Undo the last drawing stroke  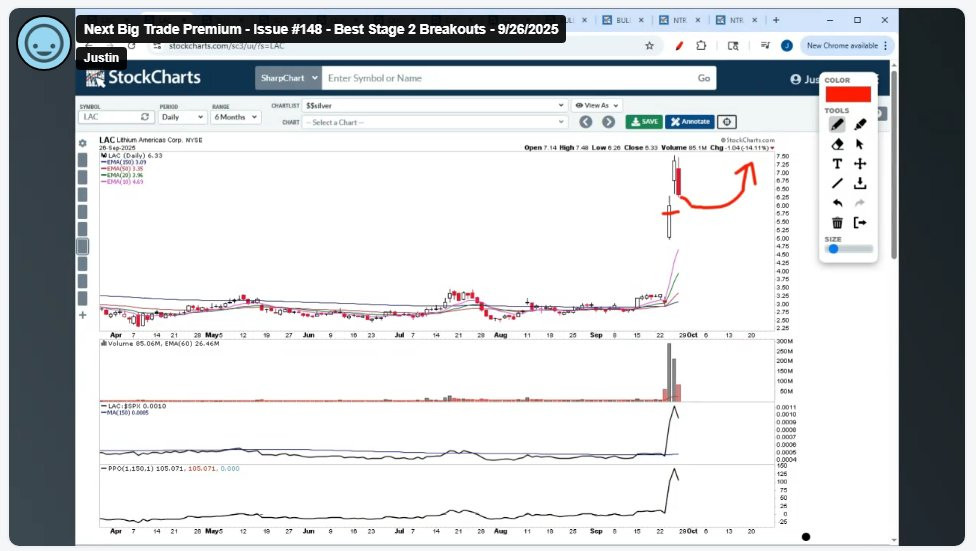tap(837, 203)
